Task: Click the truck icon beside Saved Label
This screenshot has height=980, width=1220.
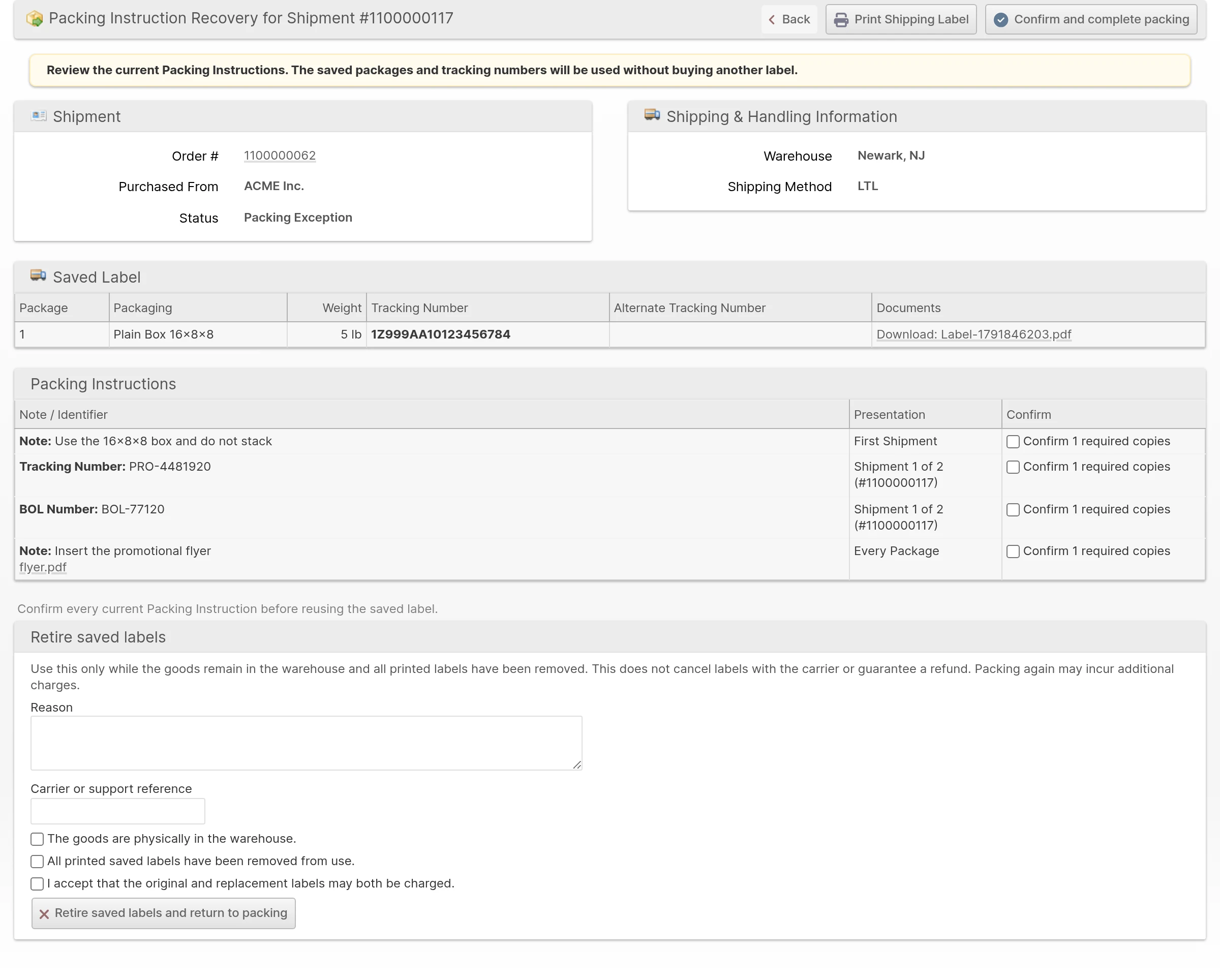Action: 39,276
